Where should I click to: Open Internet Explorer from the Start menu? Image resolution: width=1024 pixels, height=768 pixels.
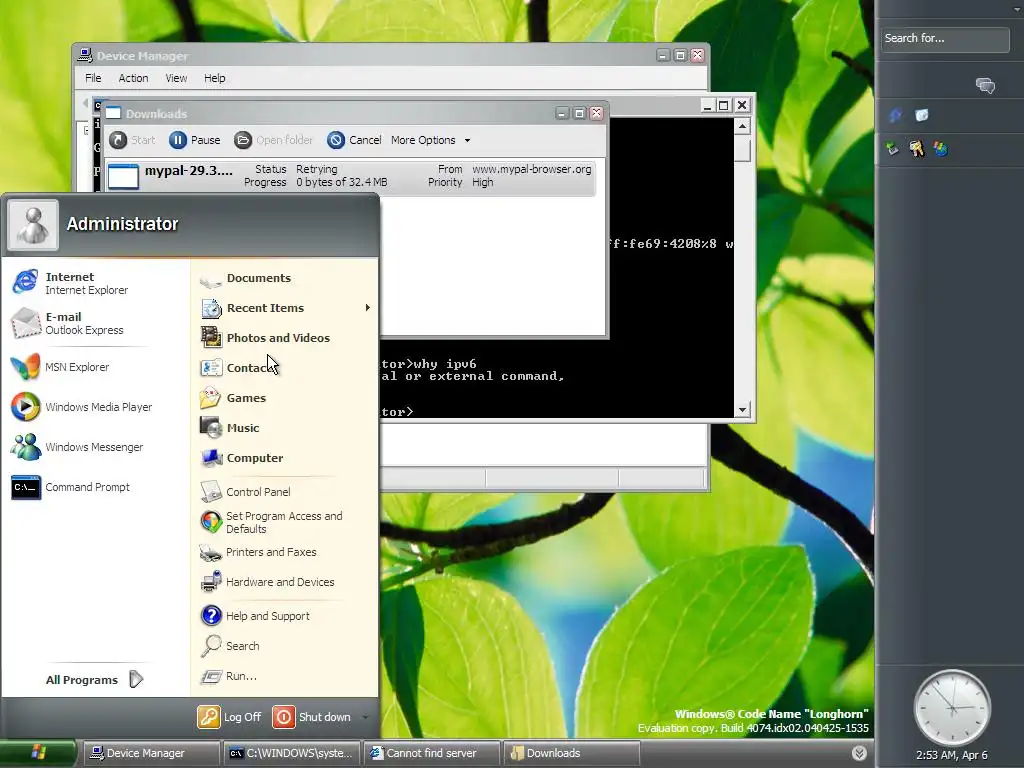(71, 283)
